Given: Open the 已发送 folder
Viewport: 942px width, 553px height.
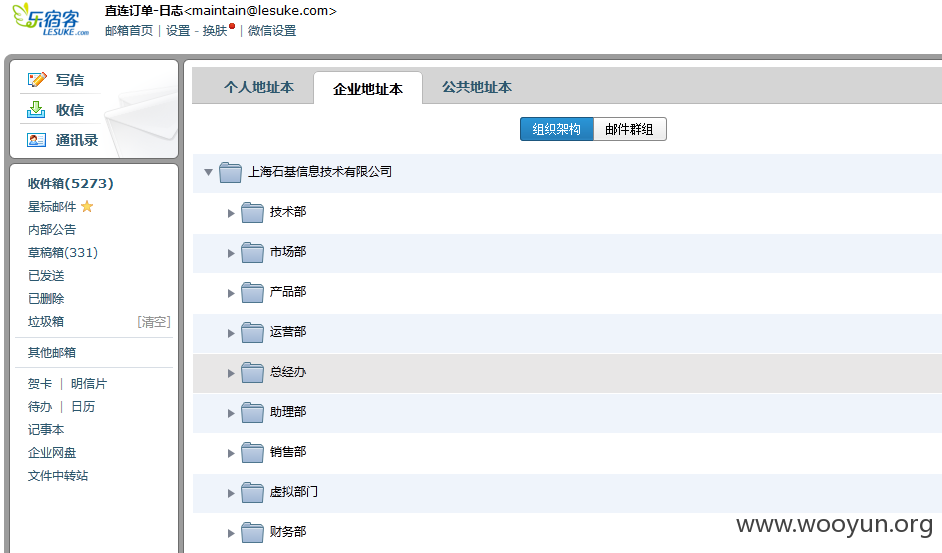Looking at the screenshot, I should coord(46,275).
